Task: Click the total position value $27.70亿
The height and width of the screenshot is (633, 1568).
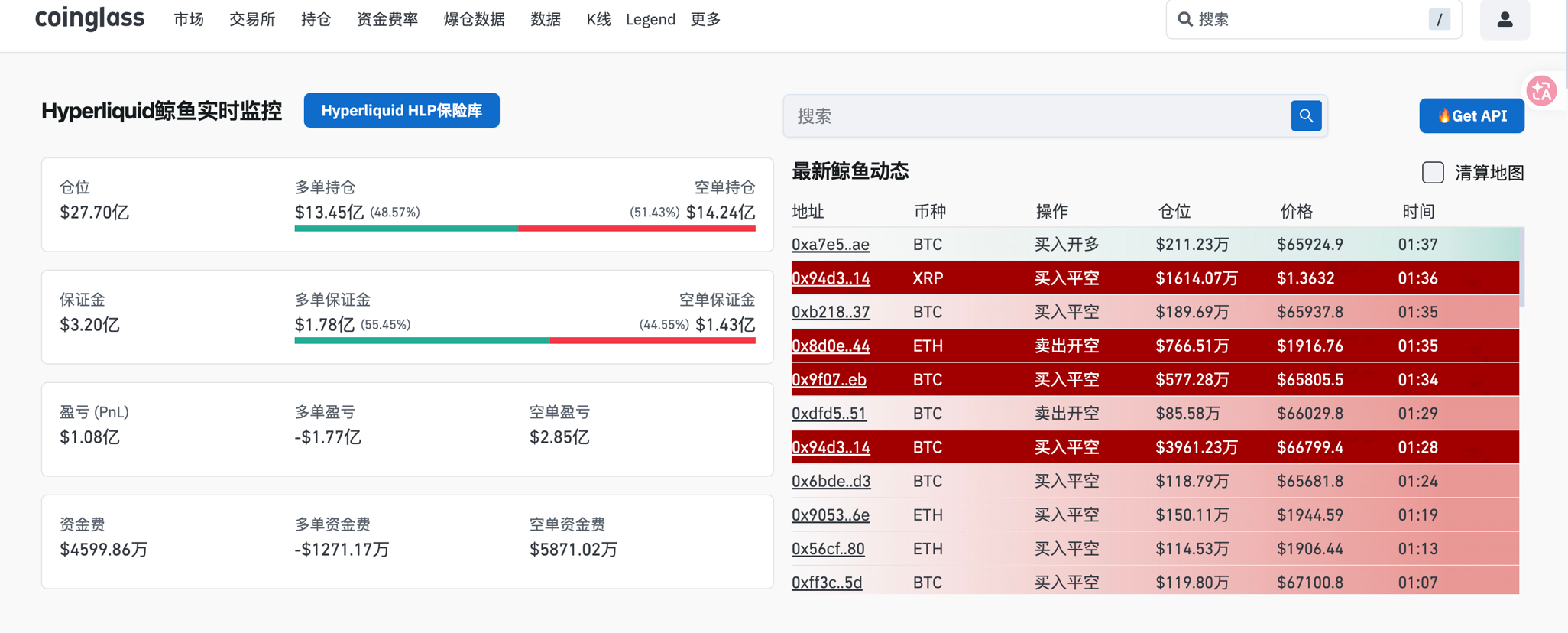Action: tap(94, 213)
